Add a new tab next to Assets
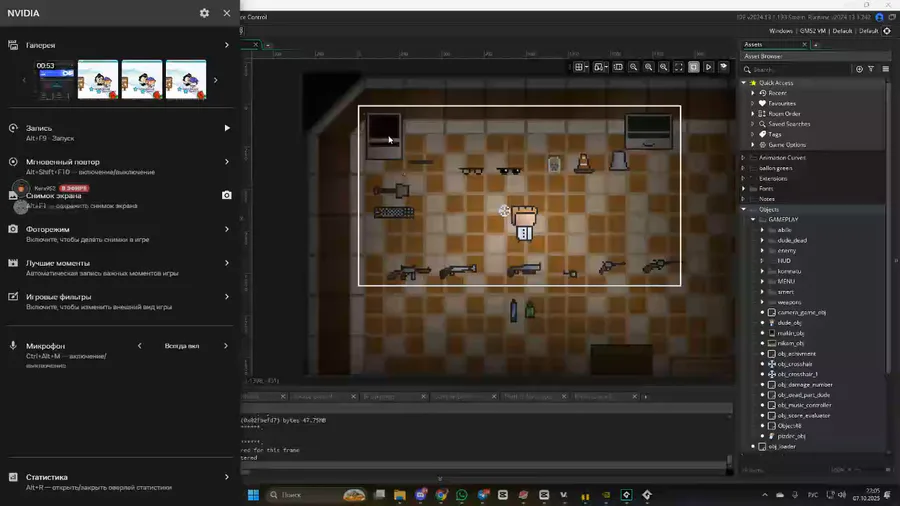Screen dimensions: 900x506 pos(816,44)
